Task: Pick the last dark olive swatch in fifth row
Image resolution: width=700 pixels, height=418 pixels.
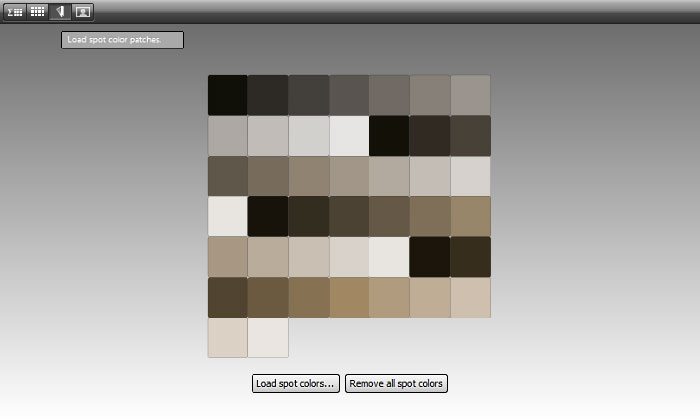Action: tap(471, 257)
